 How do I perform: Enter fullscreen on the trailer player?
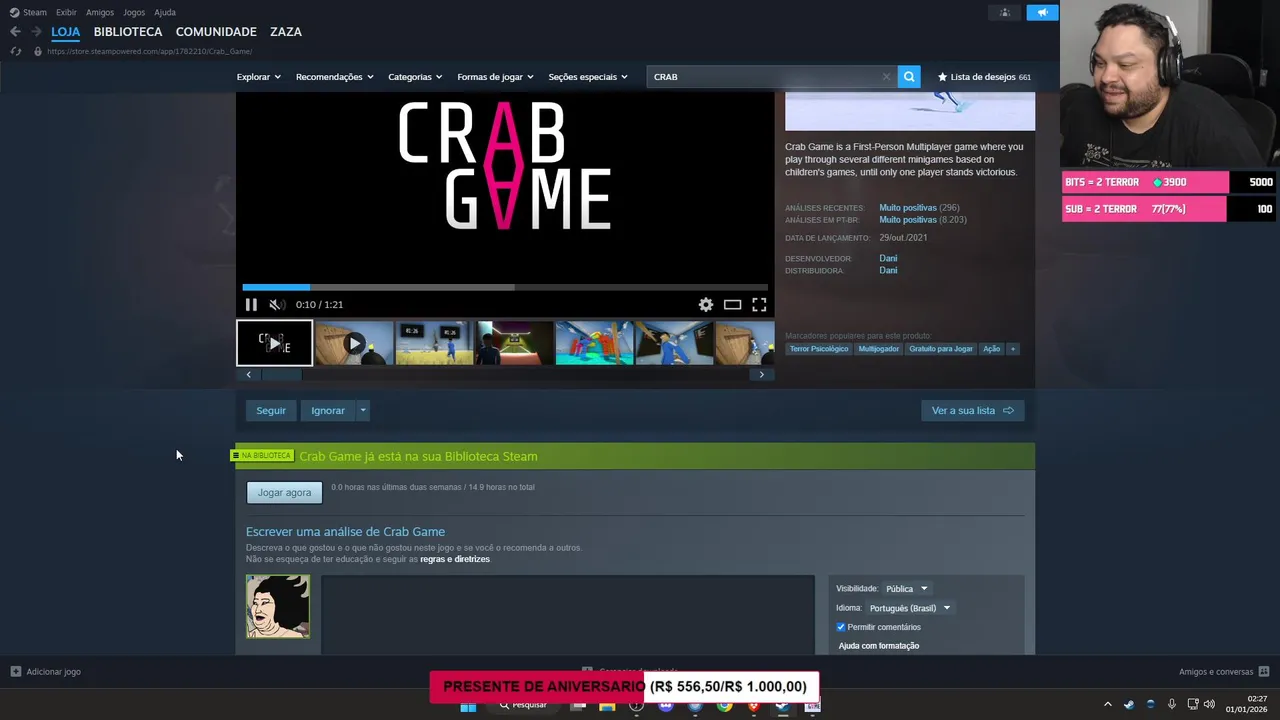click(759, 305)
